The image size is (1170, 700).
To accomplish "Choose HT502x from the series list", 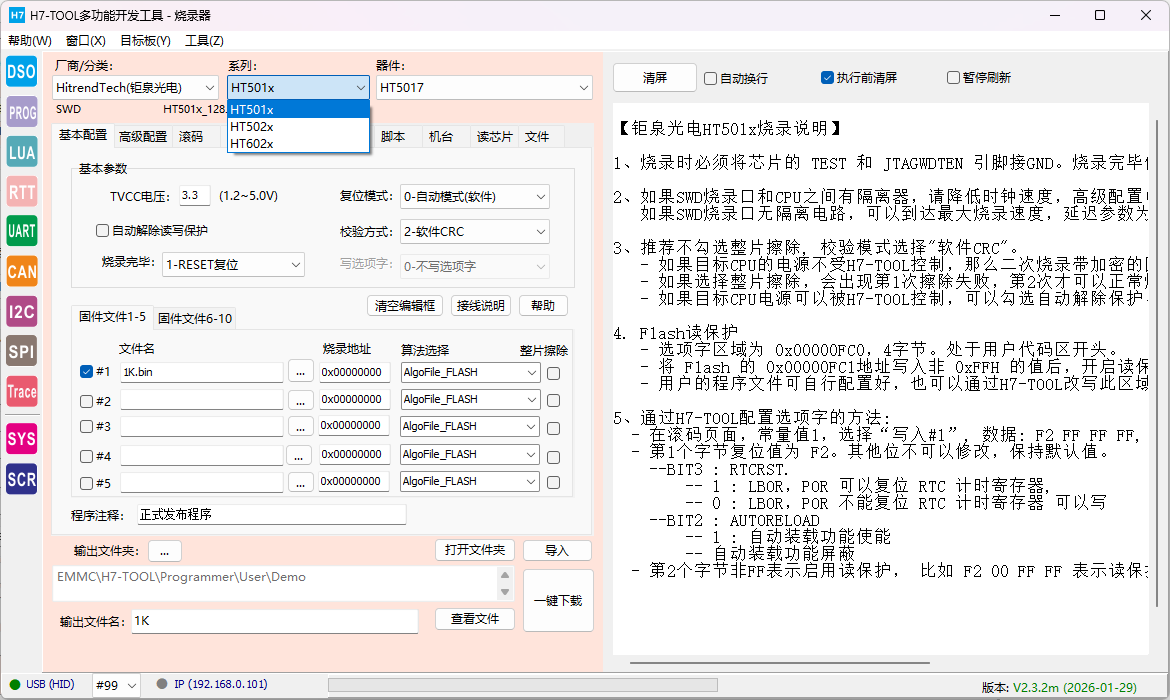I will [252, 127].
